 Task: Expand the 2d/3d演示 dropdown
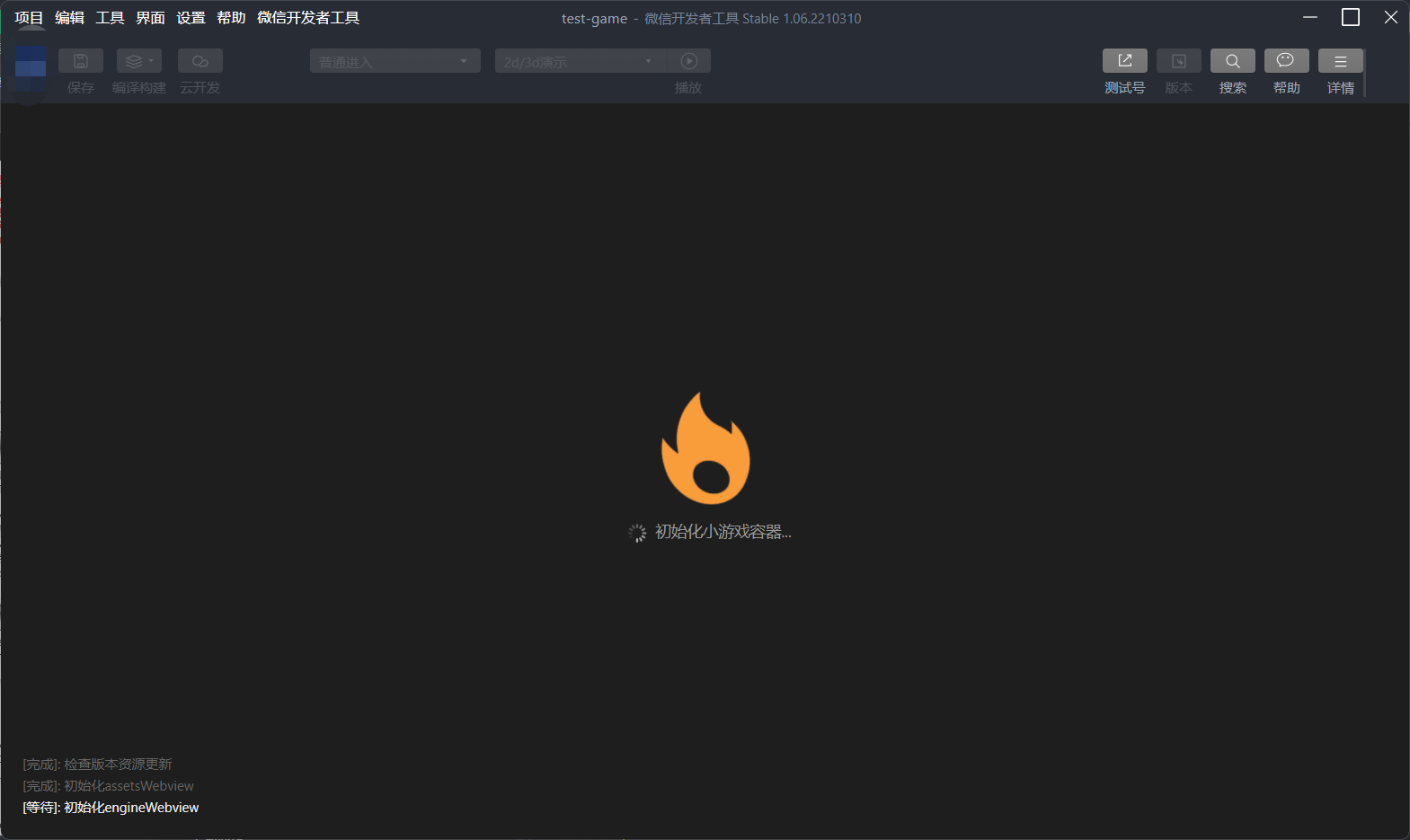click(x=580, y=61)
